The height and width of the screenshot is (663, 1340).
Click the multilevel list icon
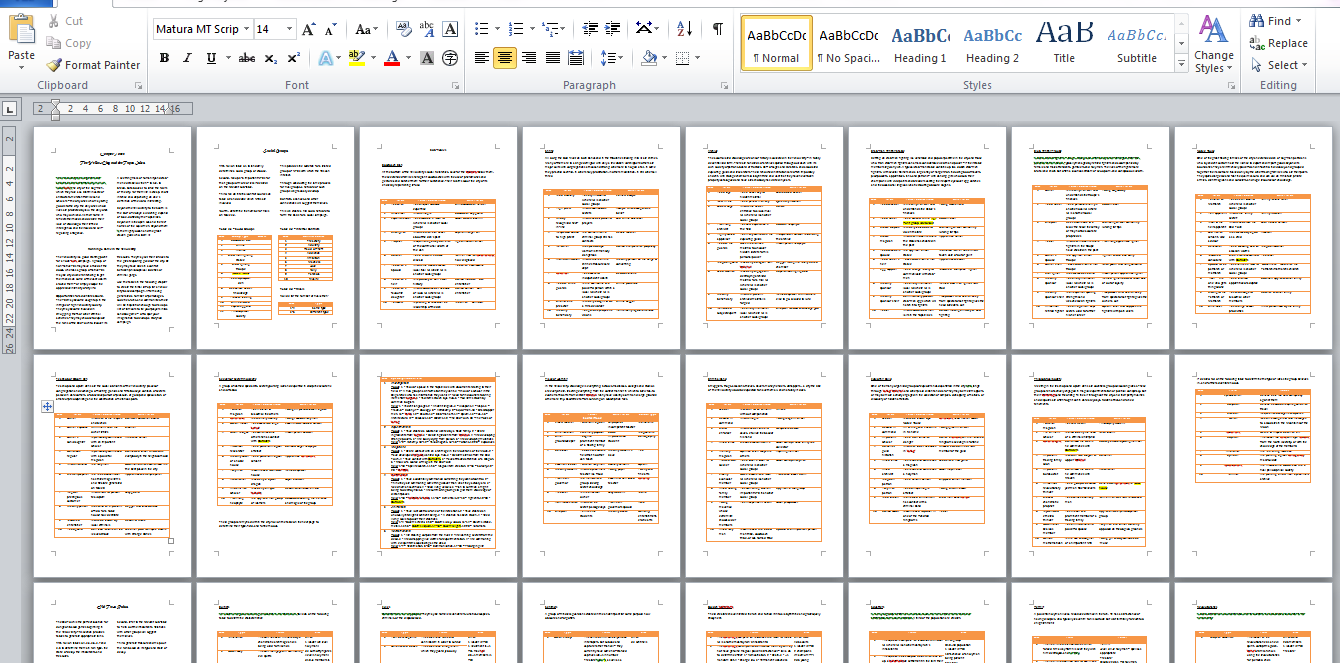point(548,29)
